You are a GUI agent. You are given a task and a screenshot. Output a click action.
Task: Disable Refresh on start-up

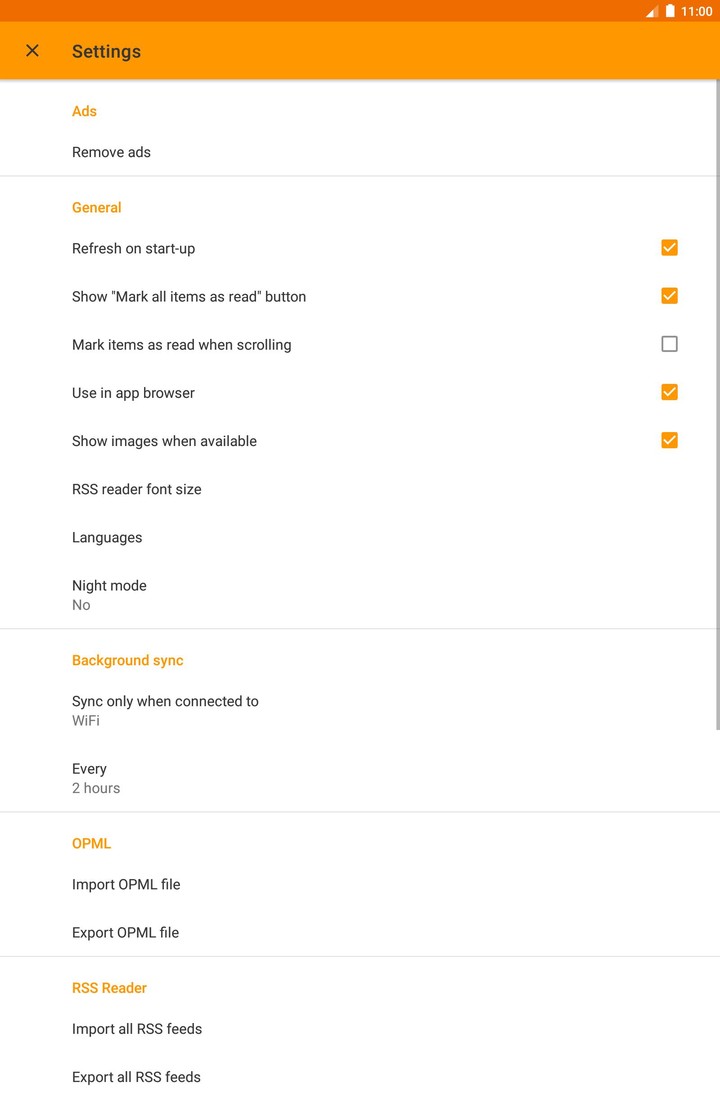(669, 247)
